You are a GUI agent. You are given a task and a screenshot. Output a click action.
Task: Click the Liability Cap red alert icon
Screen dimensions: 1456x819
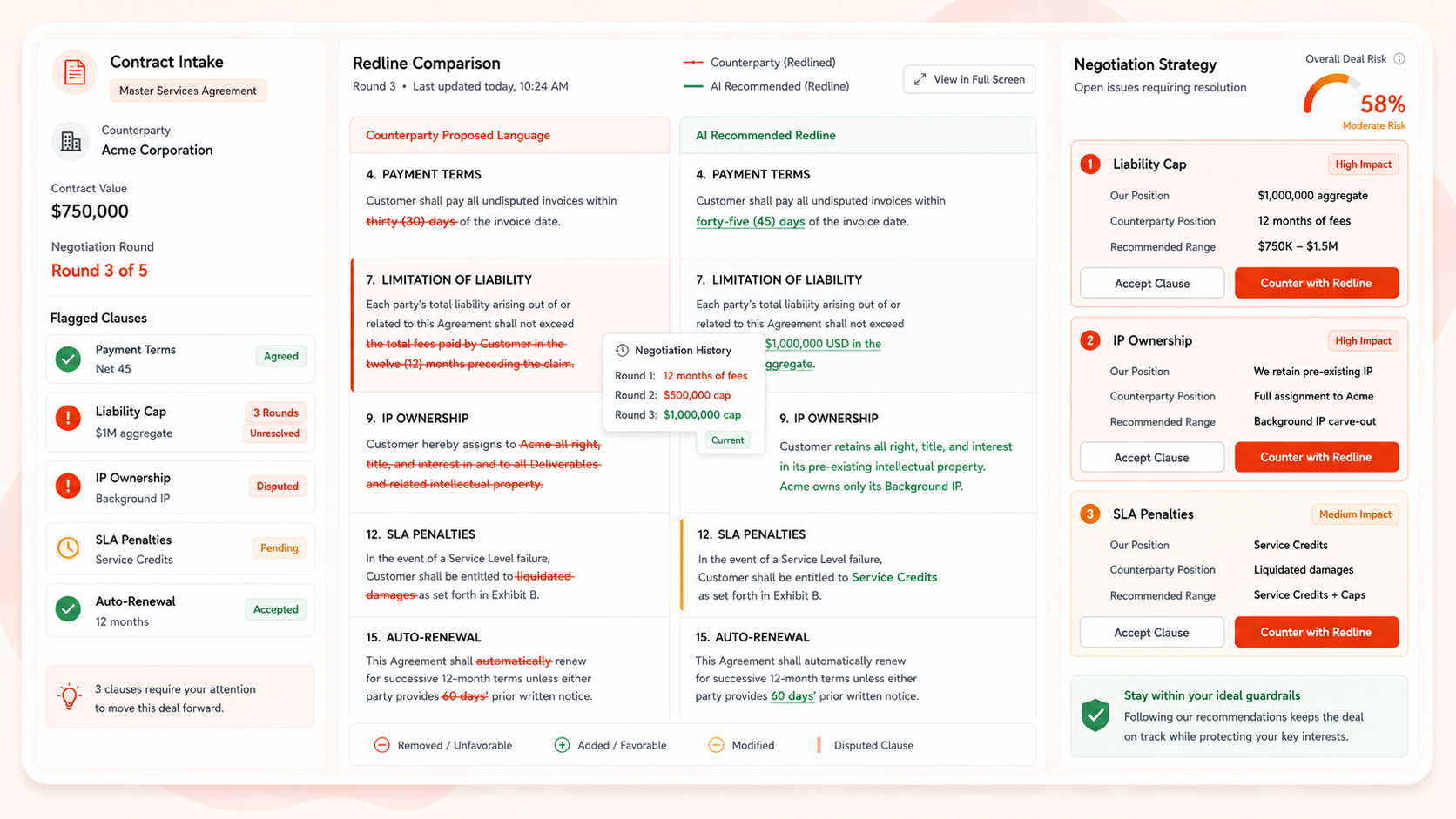tap(68, 418)
